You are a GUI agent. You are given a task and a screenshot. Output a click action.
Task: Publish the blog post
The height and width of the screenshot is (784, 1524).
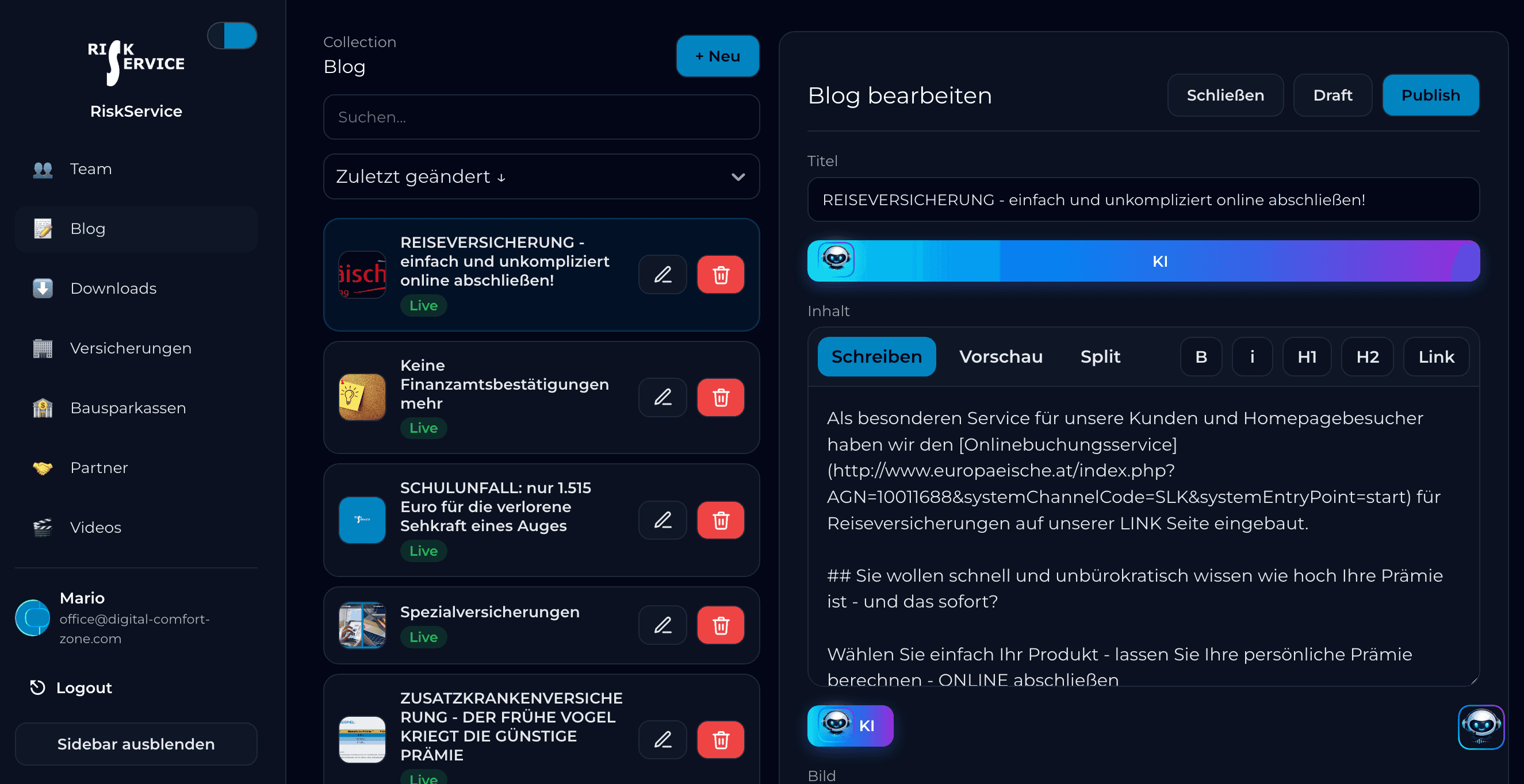(1430, 95)
